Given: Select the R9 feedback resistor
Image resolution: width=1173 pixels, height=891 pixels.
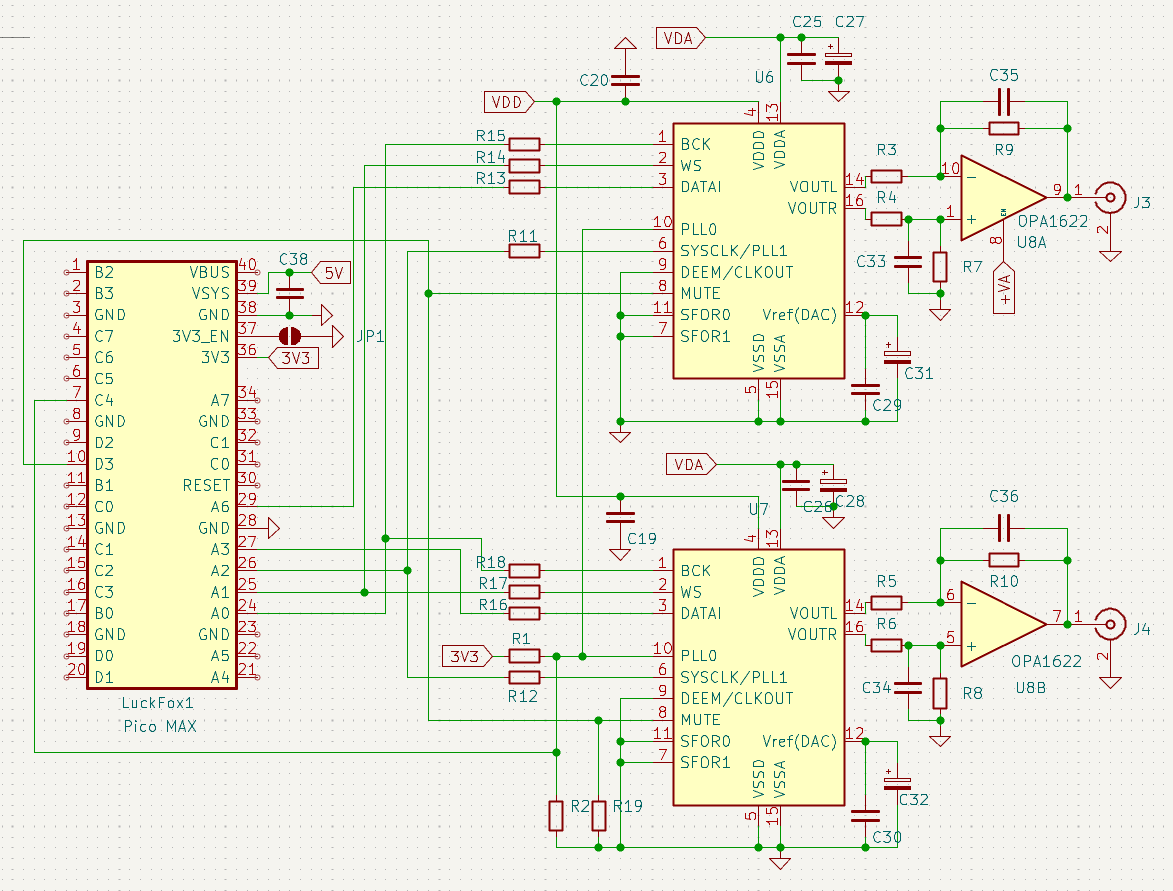Looking at the screenshot, I should point(1003,128).
